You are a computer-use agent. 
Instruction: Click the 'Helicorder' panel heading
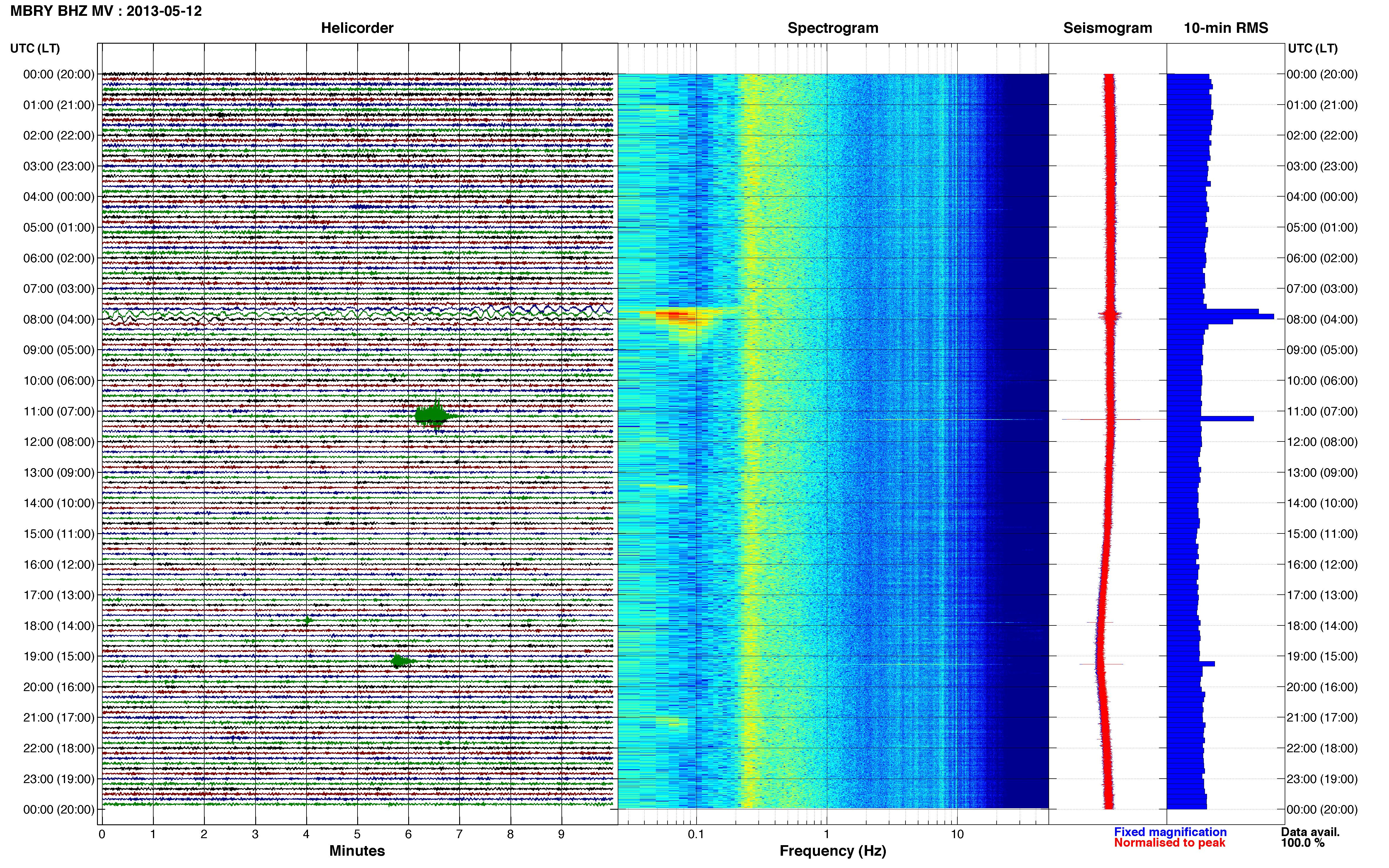(357, 28)
